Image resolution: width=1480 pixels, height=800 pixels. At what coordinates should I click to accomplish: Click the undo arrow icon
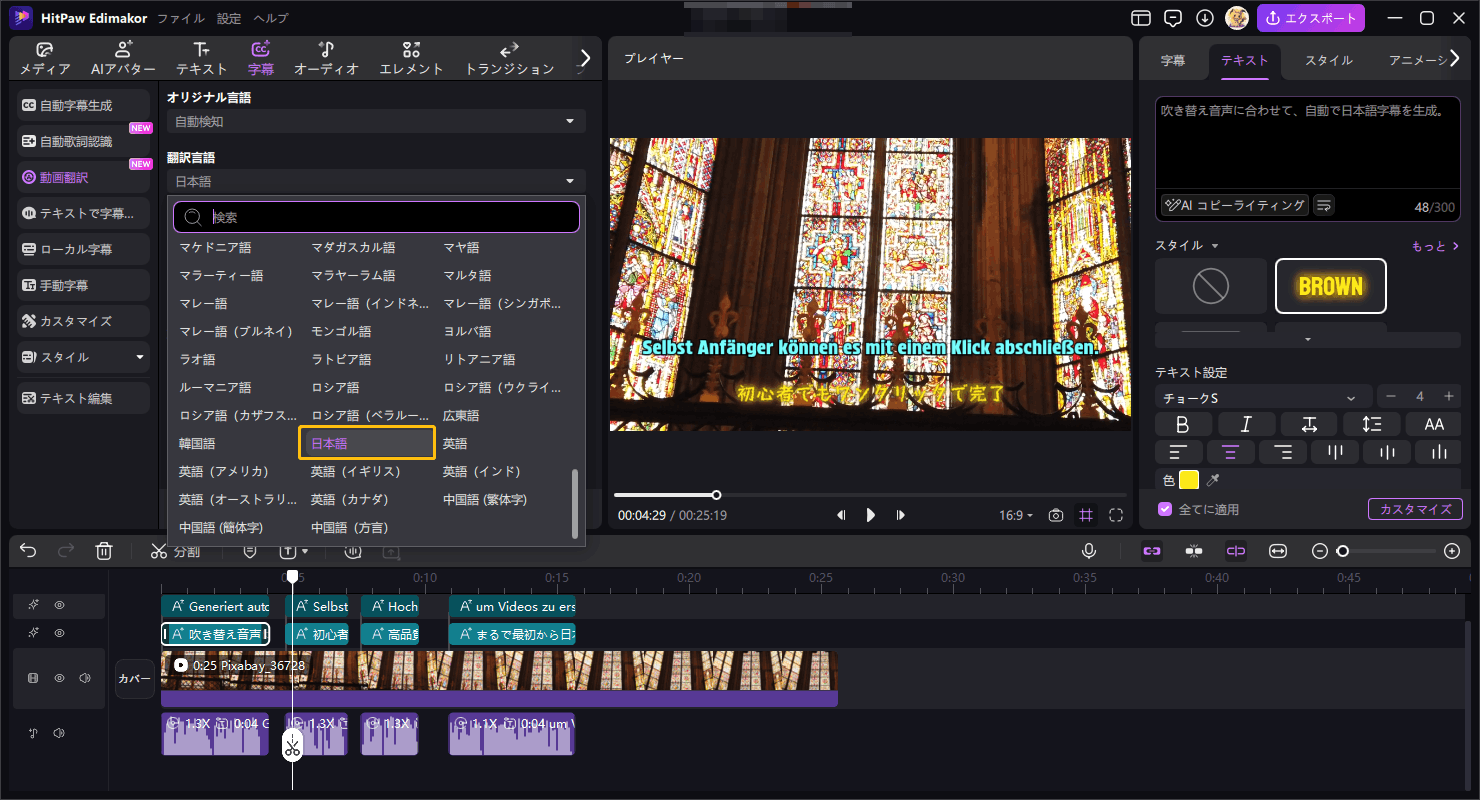pyautogui.click(x=27, y=550)
